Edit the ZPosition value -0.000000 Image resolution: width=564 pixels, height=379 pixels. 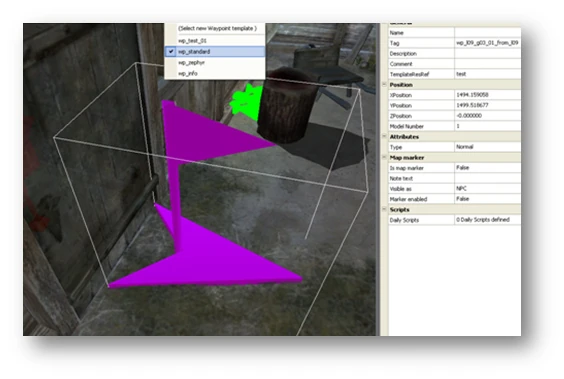487,116
